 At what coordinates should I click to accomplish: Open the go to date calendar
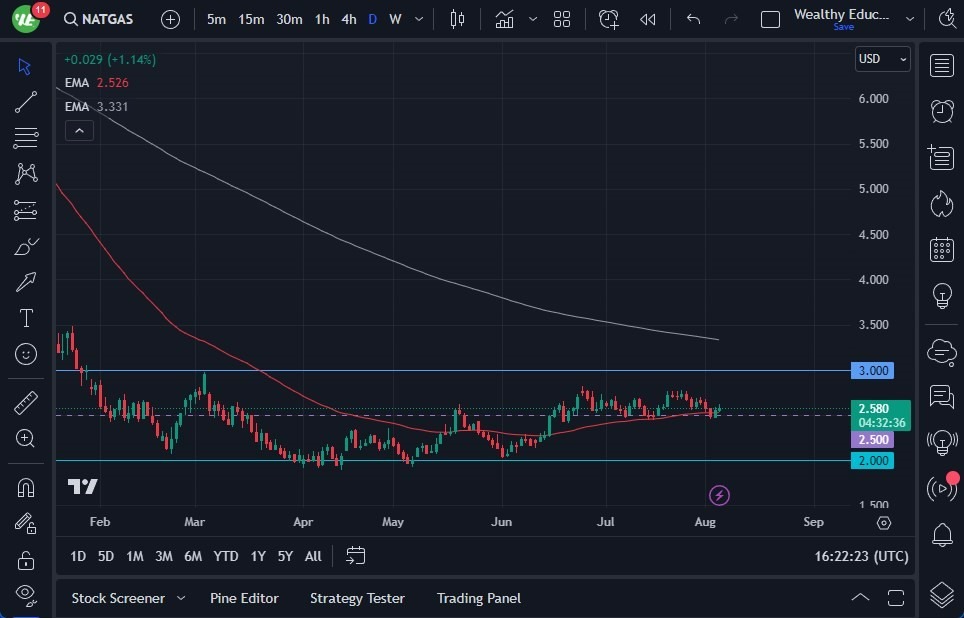[x=355, y=556]
